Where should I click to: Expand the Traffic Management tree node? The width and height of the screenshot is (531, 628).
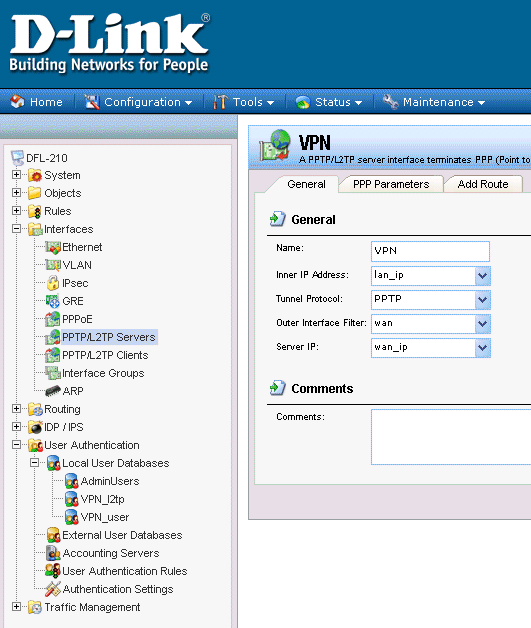point(16,607)
